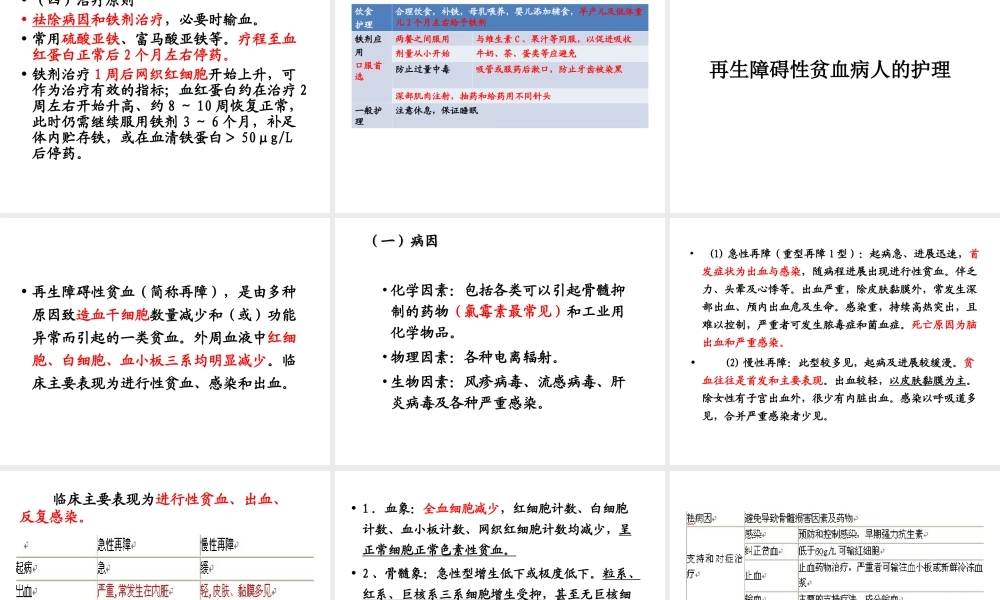Click the table cell 铁剂应用
This screenshot has width=1000, height=600.
tap(371, 45)
